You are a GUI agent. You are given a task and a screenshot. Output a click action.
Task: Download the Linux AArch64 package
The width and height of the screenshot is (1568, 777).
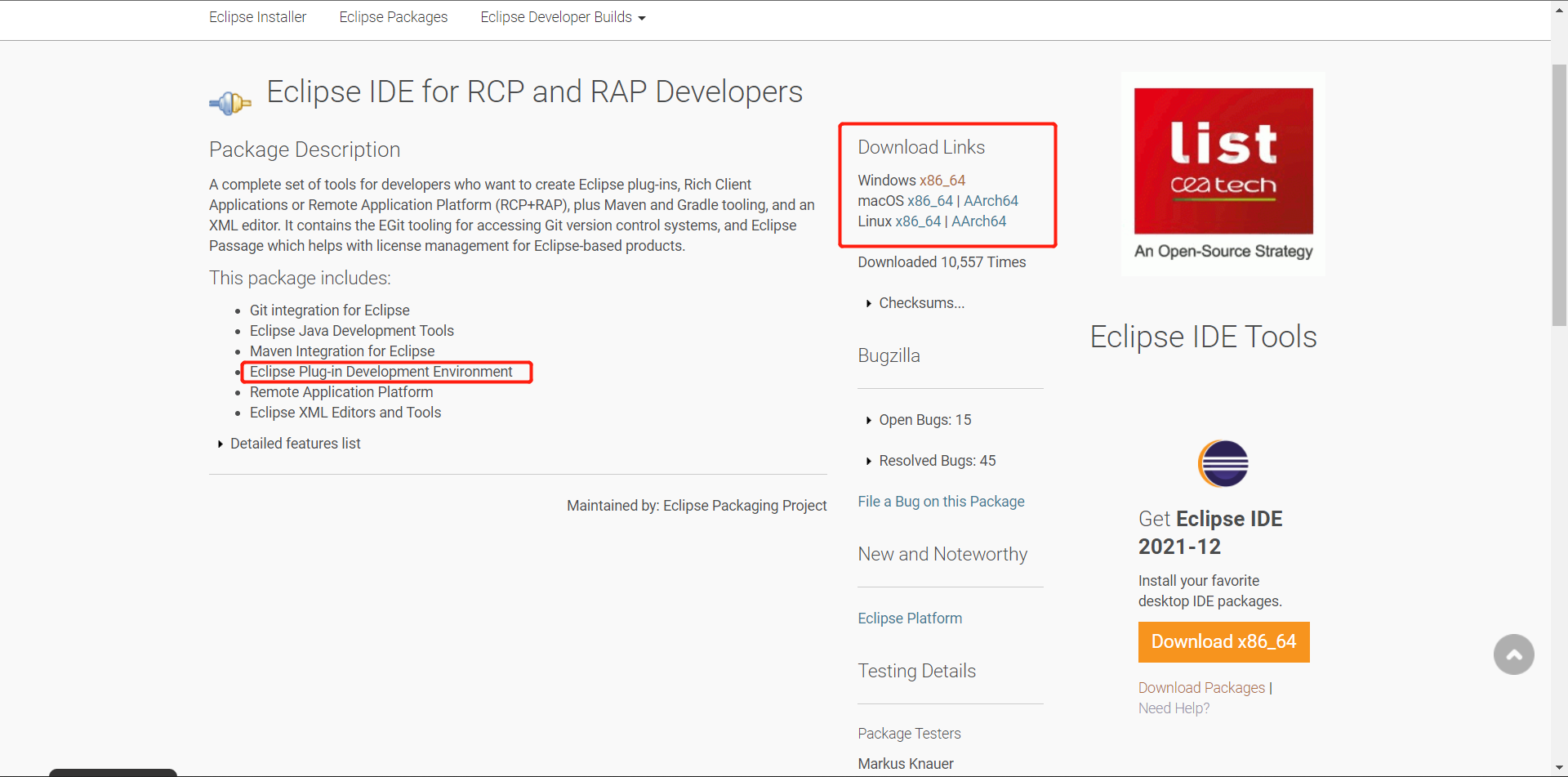978,221
